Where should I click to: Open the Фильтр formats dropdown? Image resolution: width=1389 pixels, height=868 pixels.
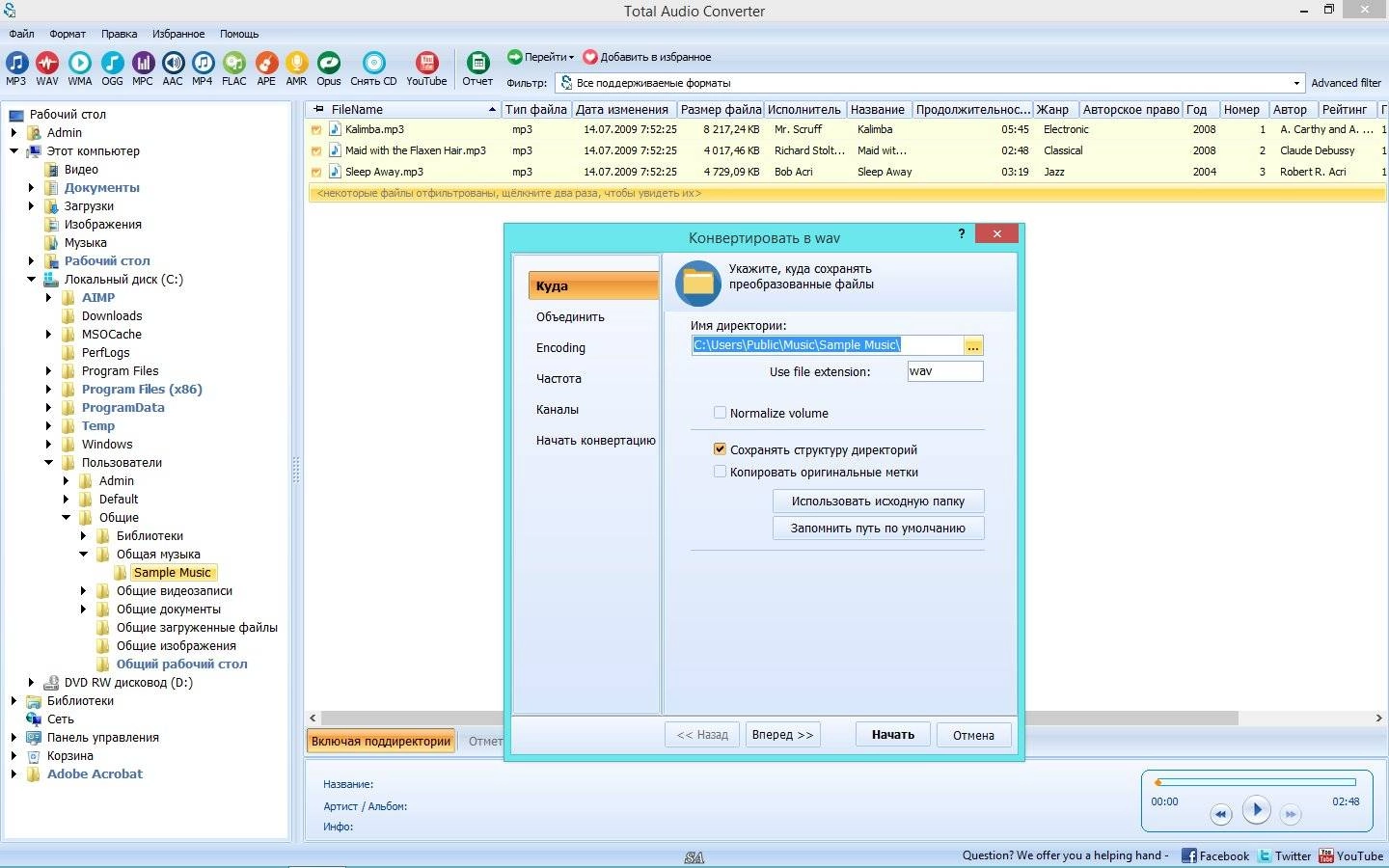(x=1295, y=83)
